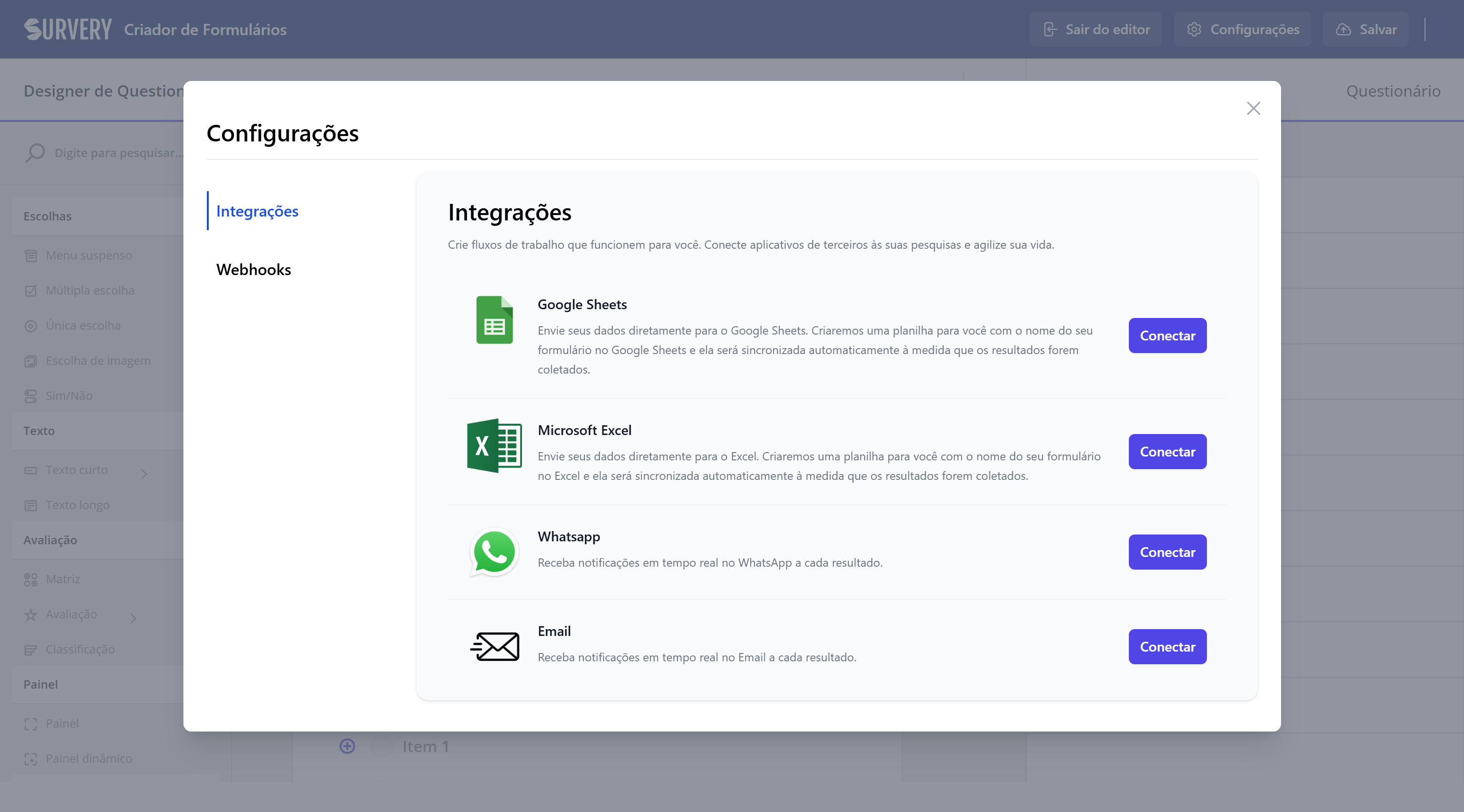The width and height of the screenshot is (1464, 812).
Task: Select the Integrações settings tab
Action: tap(257, 211)
